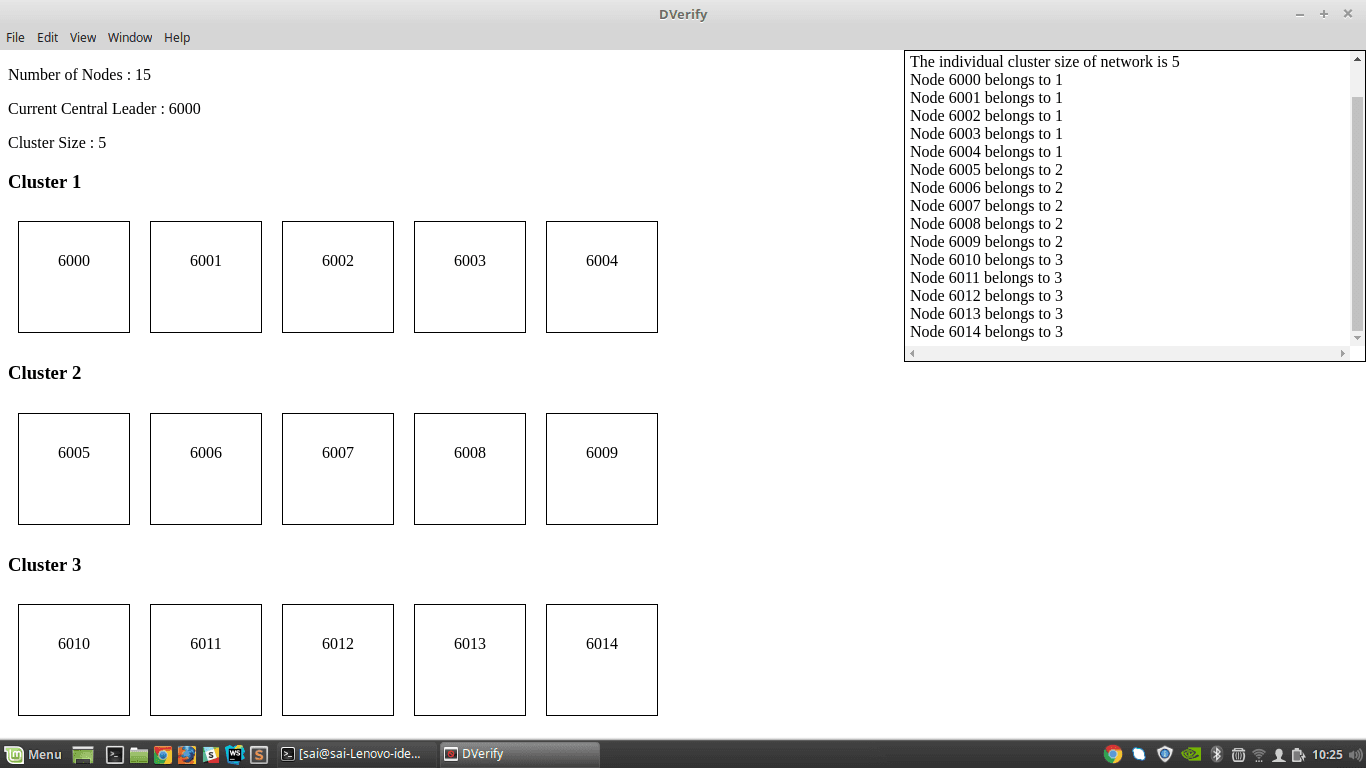1366x768 pixels.
Task: Click the volume speaker tray icon
Action: (1354, 755)
